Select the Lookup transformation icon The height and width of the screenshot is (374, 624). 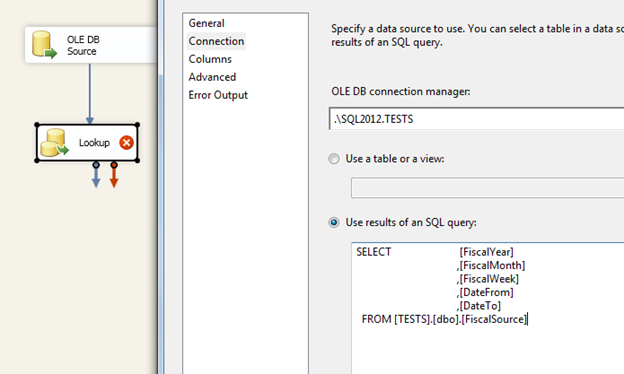click(55, 142)
